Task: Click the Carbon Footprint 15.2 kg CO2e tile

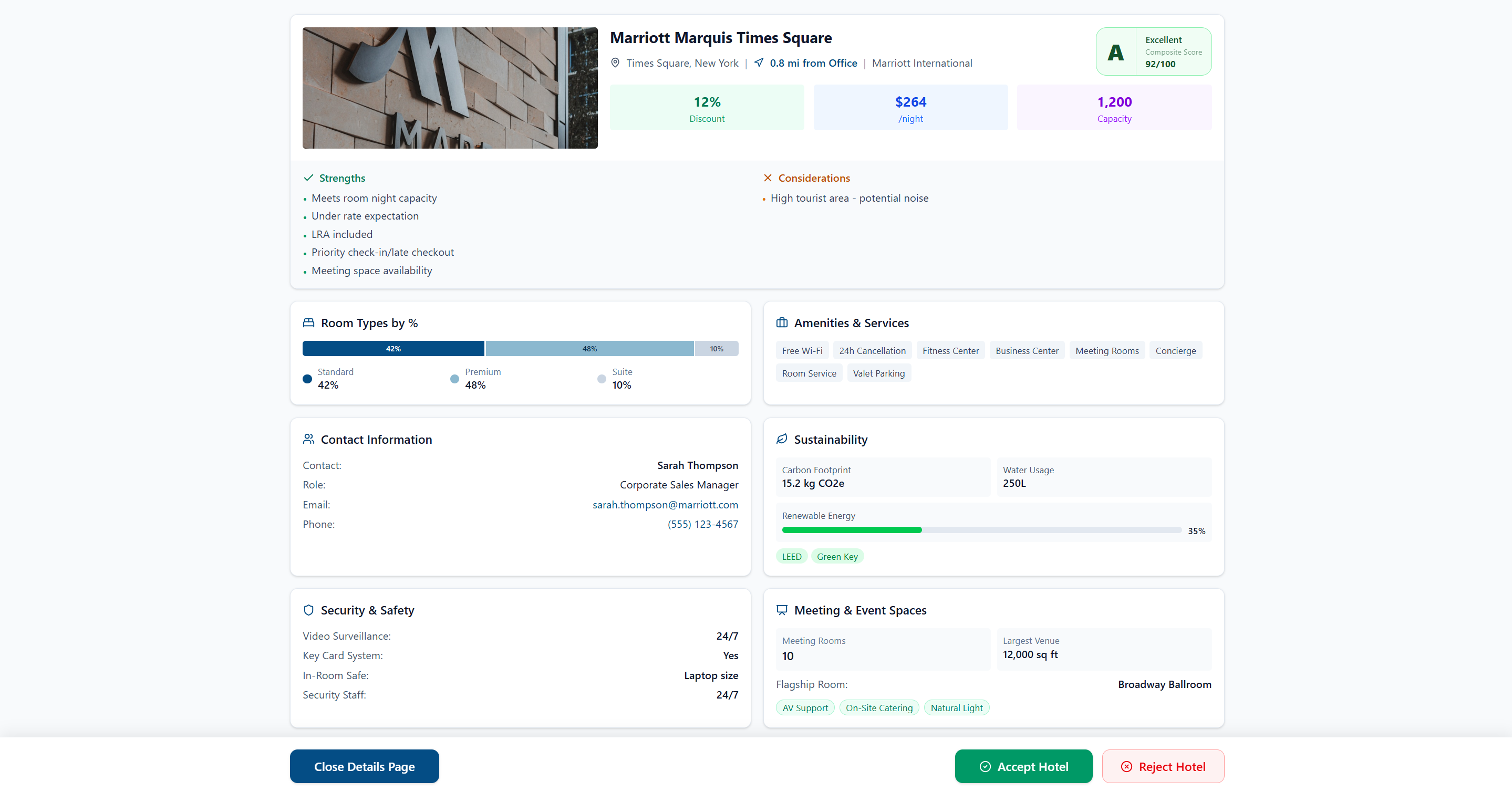Action: pyautogui.click(x=883, y=477)
